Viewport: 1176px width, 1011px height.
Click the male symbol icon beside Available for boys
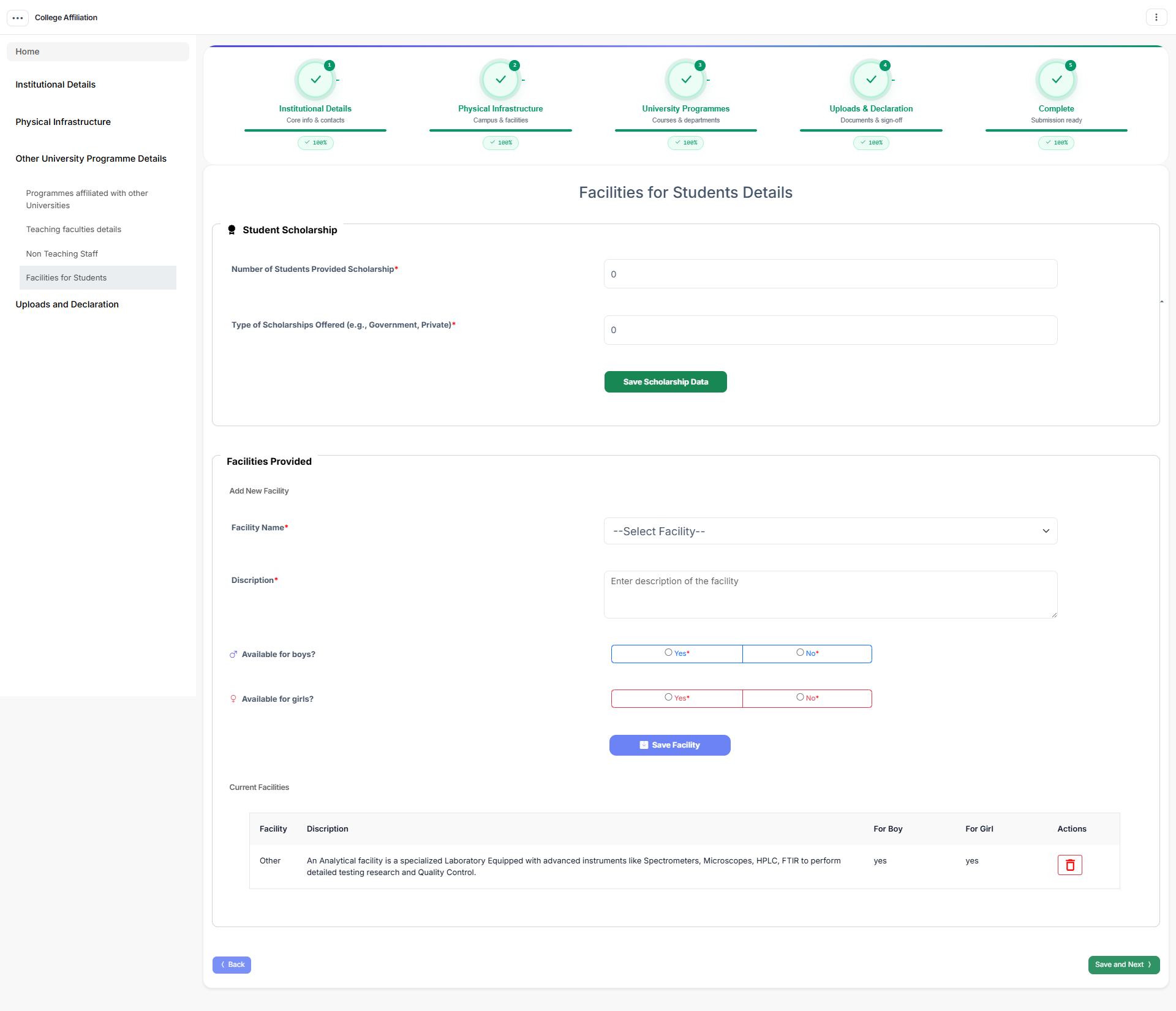[233, 655]
